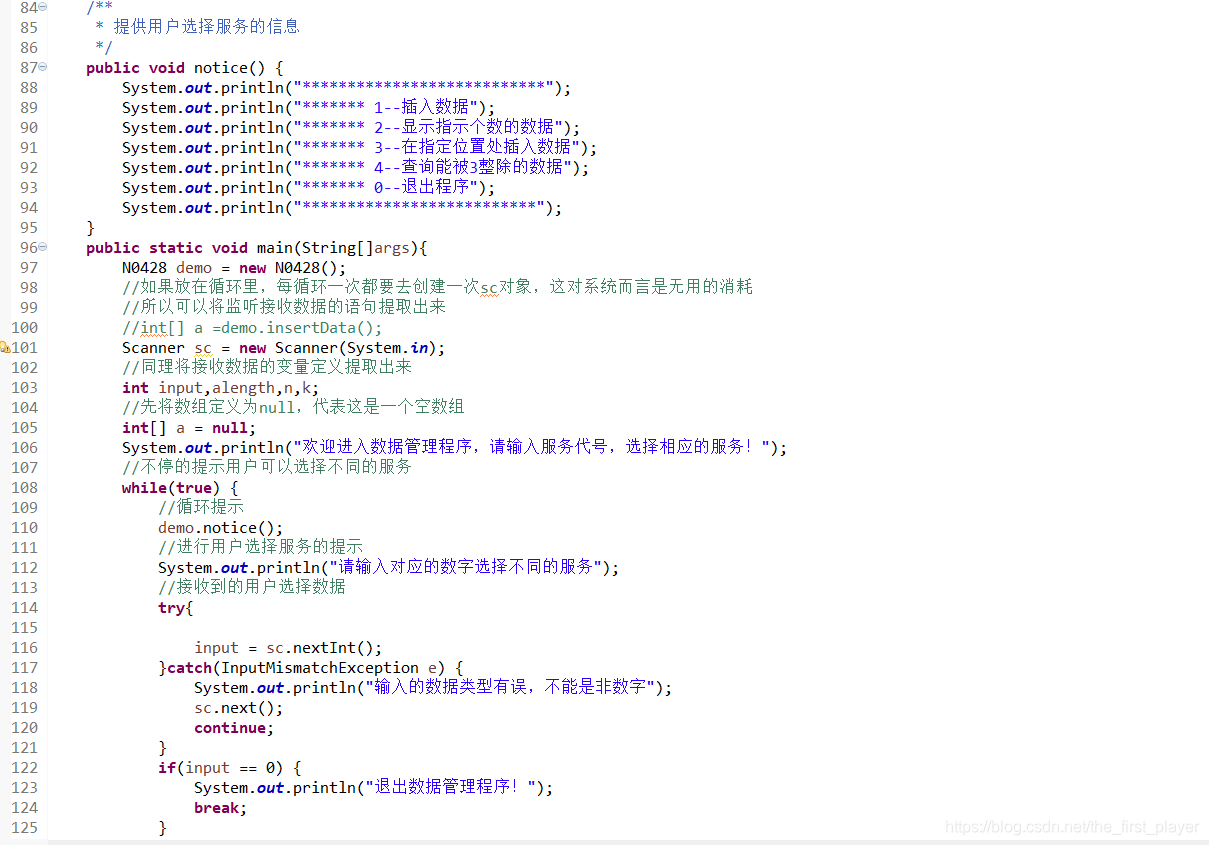Click line number 108 in the gutter
Viewport: 1209px width, 845px height.
pyautogui.click(x=24, y=487)
